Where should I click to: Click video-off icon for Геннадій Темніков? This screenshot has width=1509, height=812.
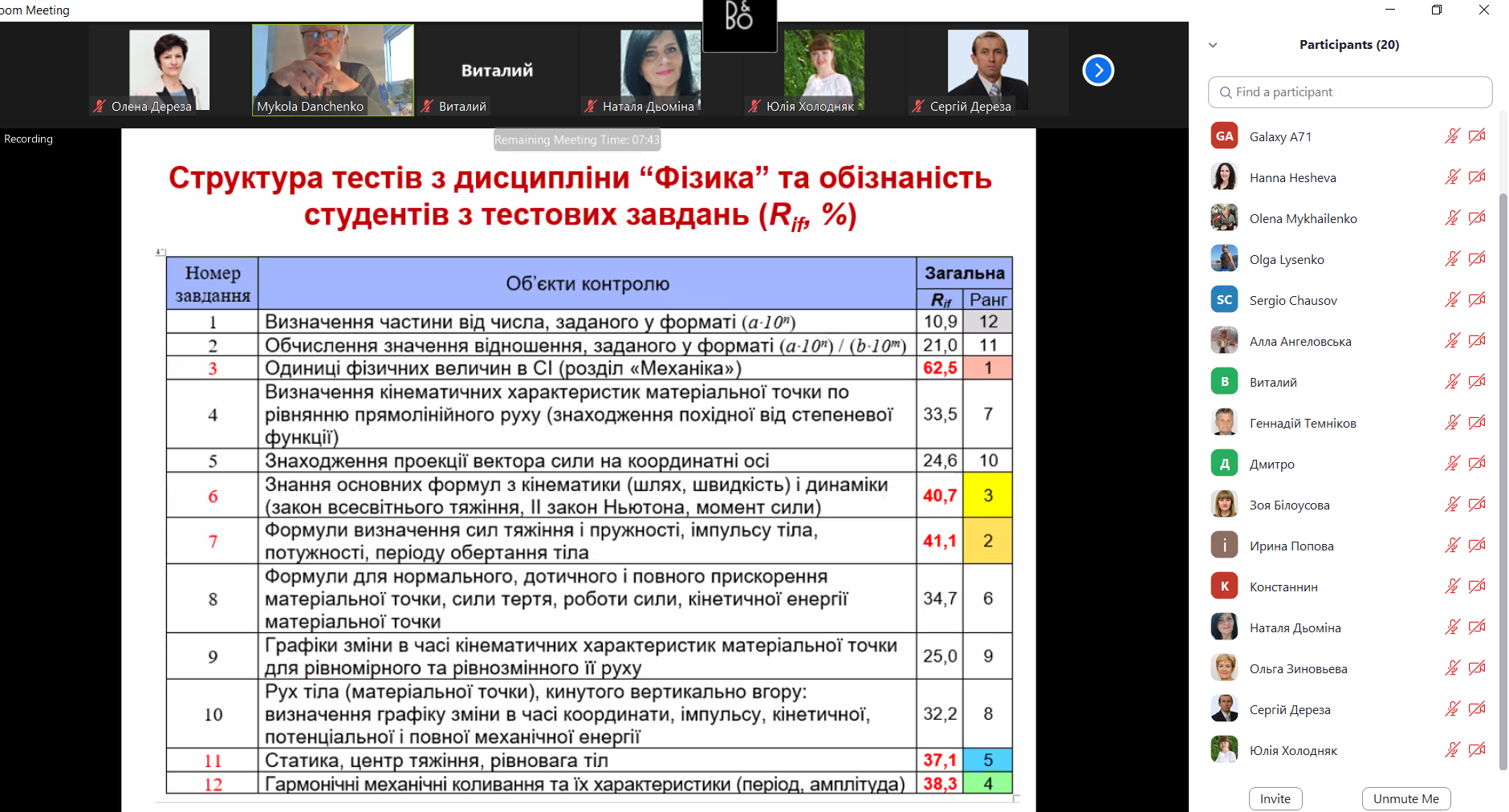pos(1477,423)
